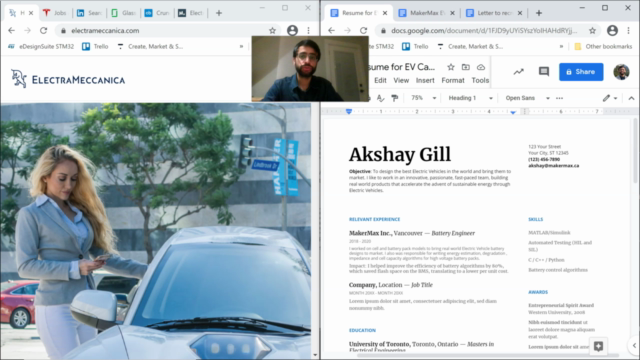
Task: Open Trello bookmark in right window
Action: point(415,47)
